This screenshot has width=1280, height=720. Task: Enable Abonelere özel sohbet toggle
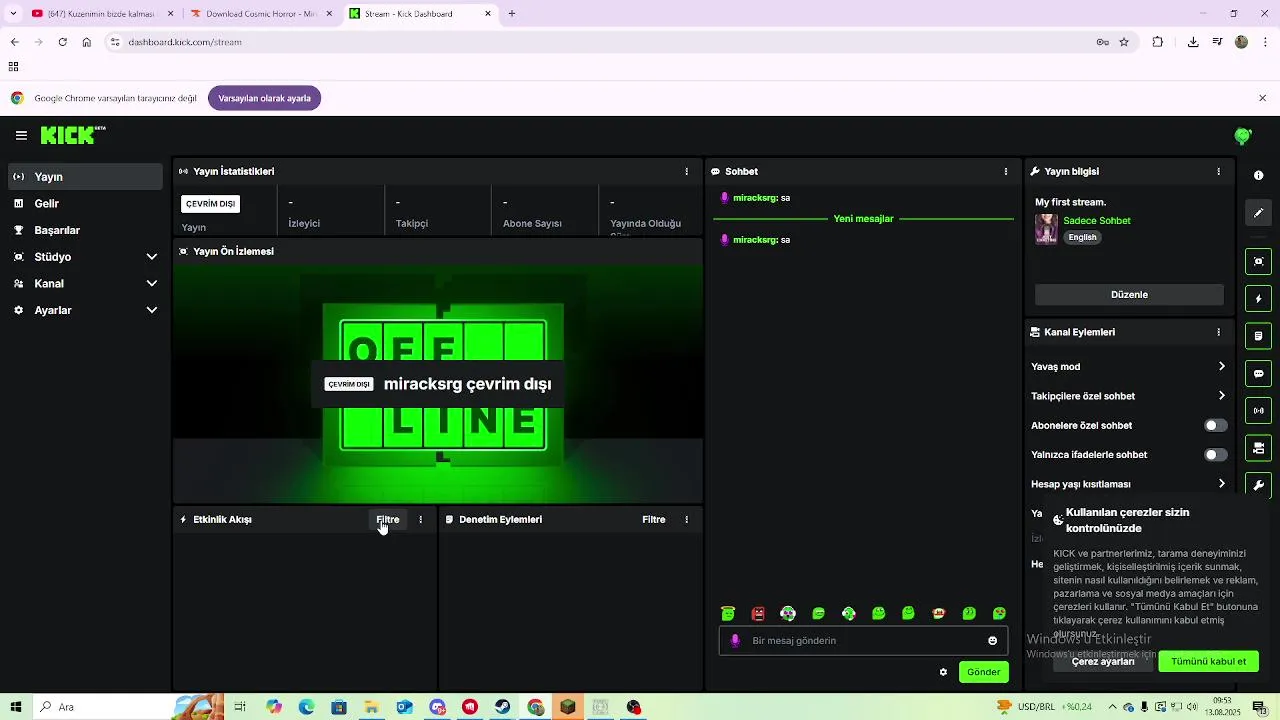[x=1215, y=425]
